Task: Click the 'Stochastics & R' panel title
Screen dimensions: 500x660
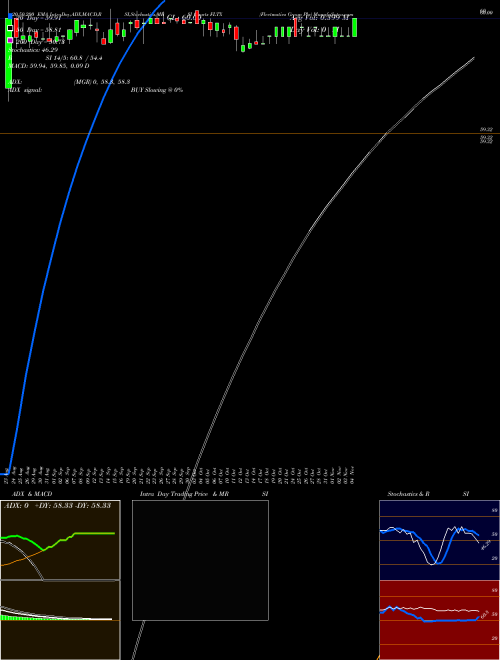Action: click(x=408, y=494)
